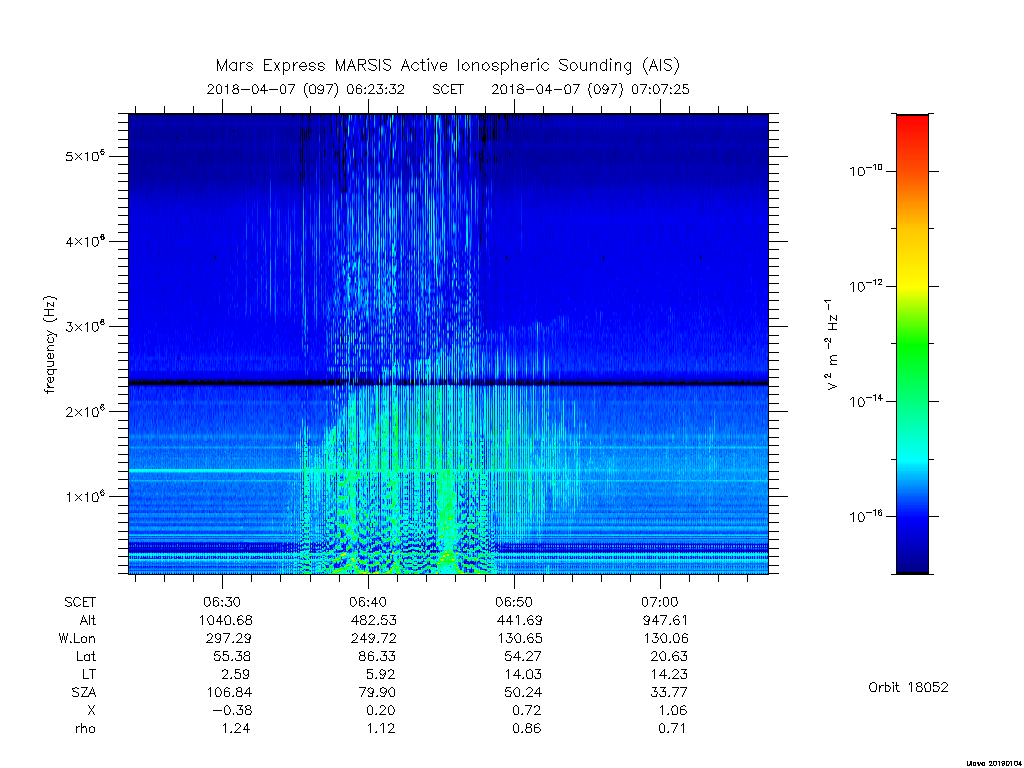
Task: Click the '06:50' time label
Action: tap(514, 602)
